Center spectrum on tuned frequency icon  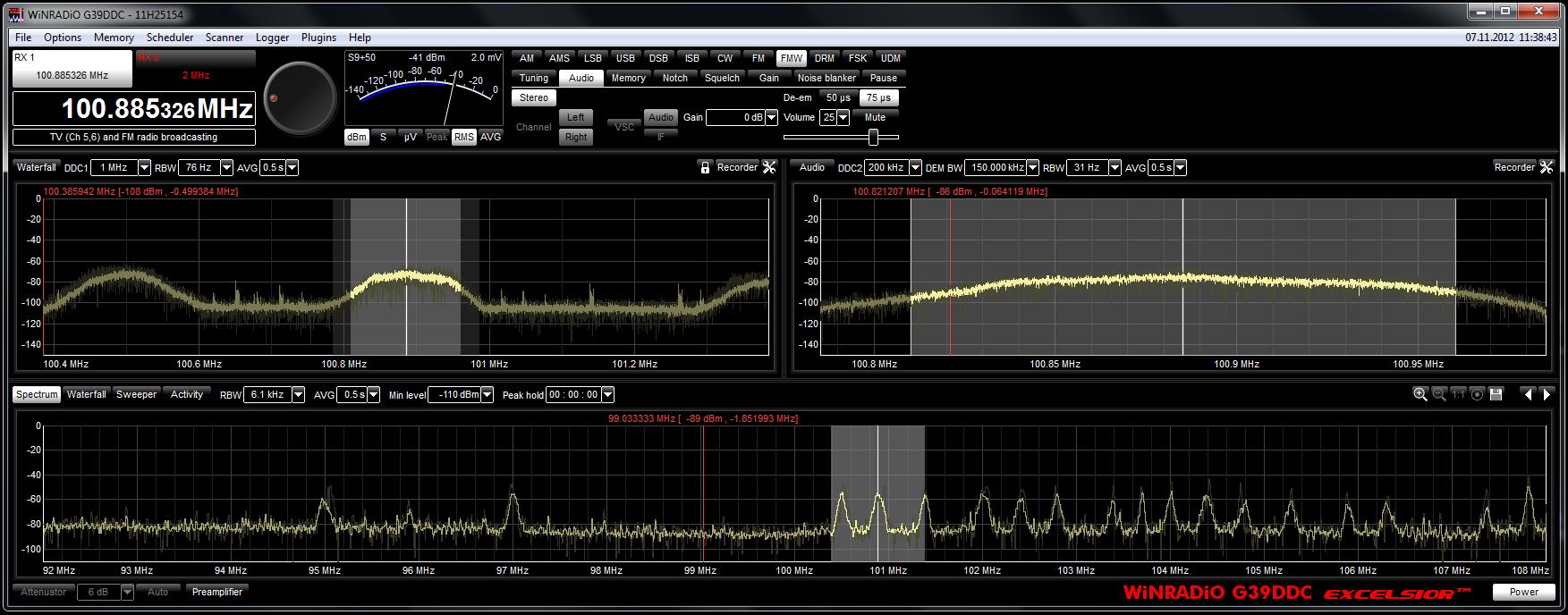1477,394
